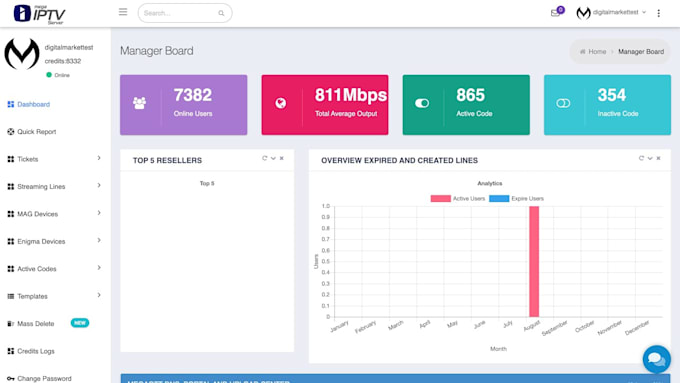Toggle the hamburger menu icon
The image size is (680, 383).
(123, 12)
